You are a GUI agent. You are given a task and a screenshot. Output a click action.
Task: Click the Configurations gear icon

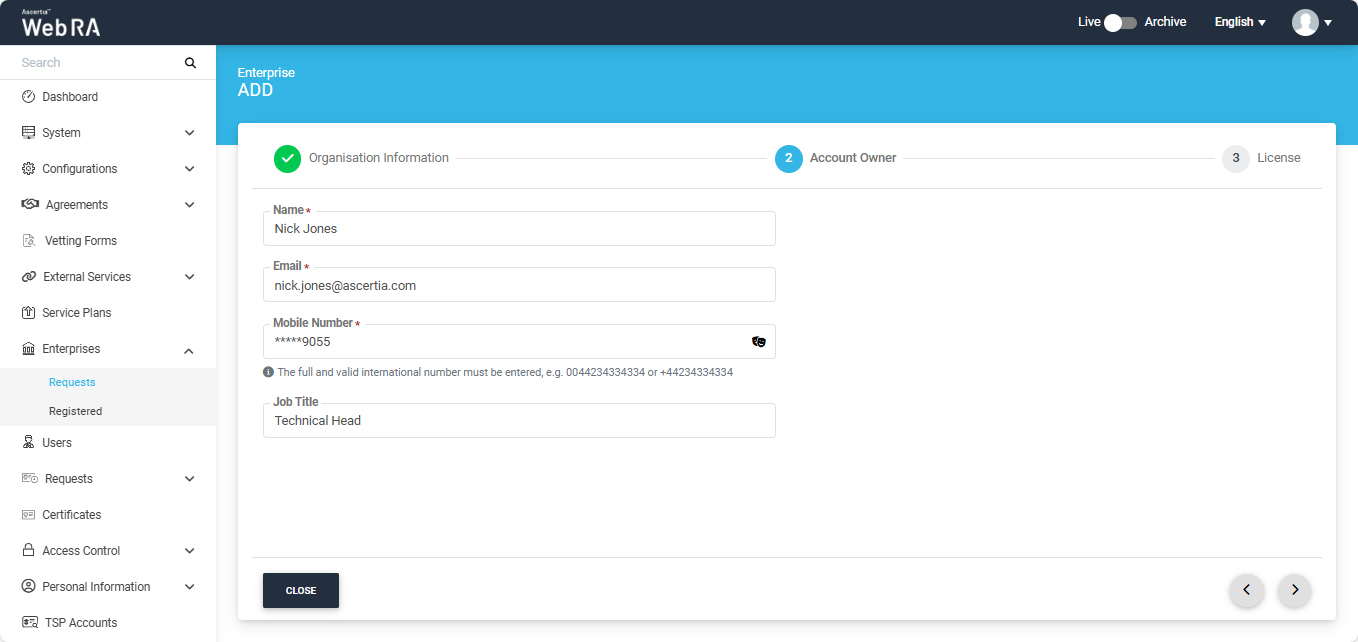point(28,169)
